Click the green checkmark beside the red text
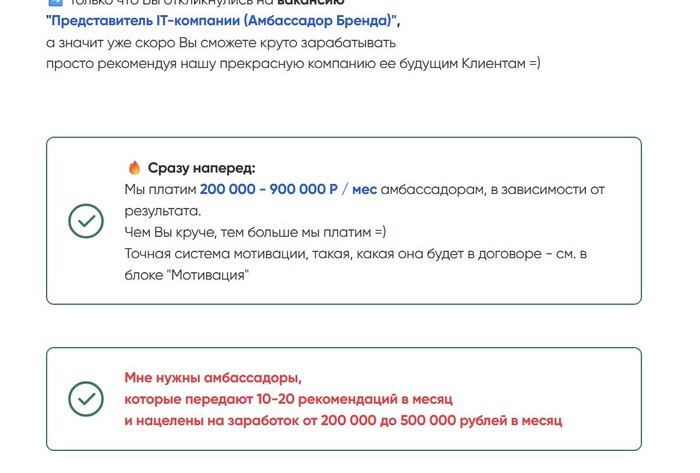Image resolution: width=700 pixels, height=473 pixels. tap(86, 399)
